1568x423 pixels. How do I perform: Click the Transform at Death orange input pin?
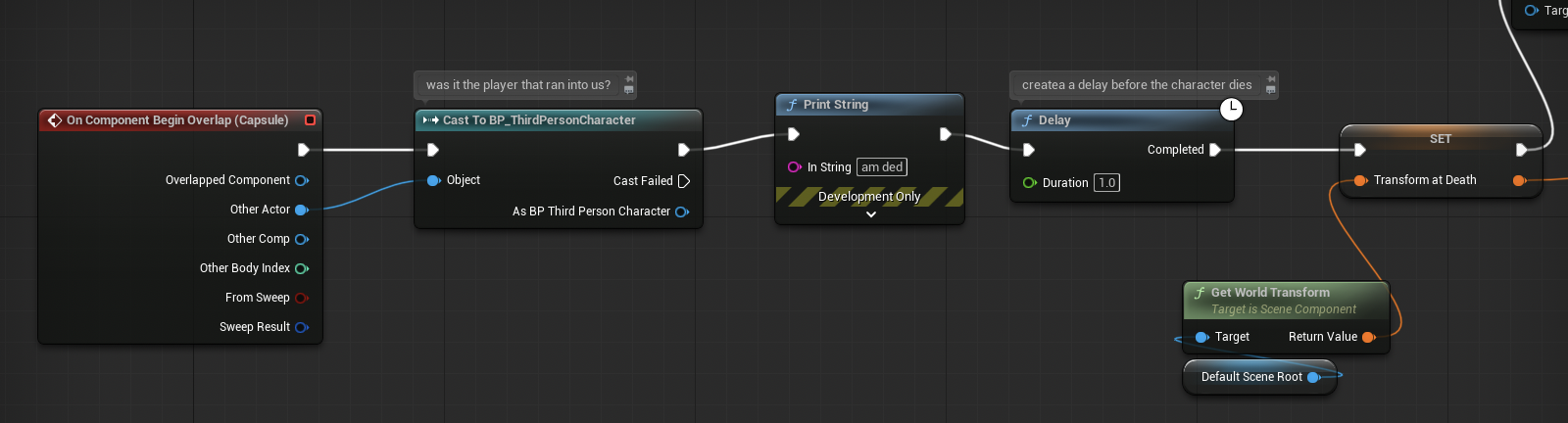click(x=1360, y=180)
